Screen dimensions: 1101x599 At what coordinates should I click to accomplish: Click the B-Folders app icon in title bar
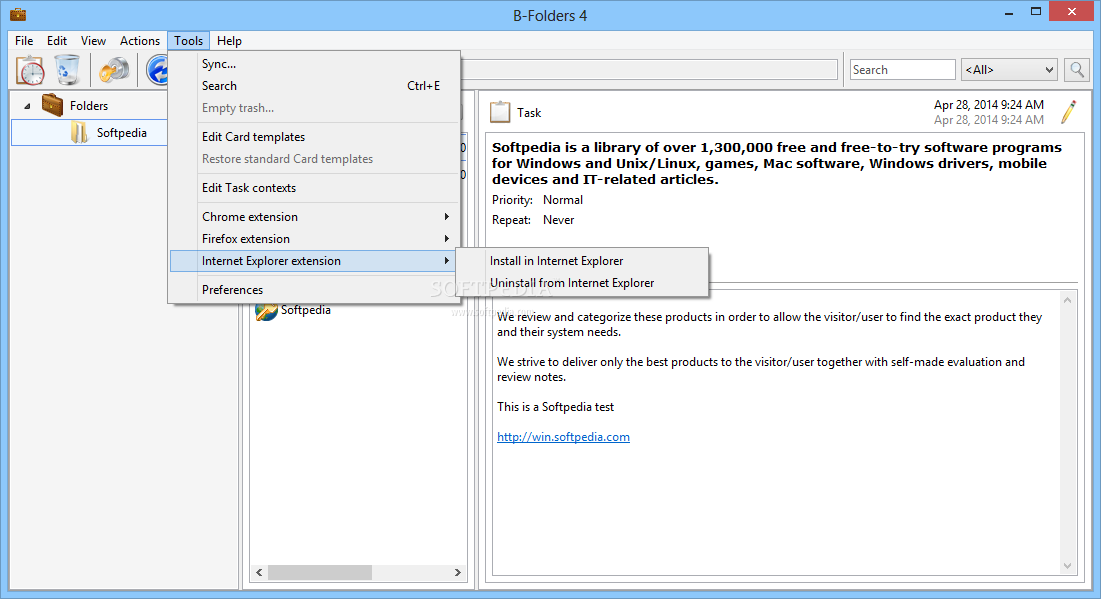pos(18,14)
